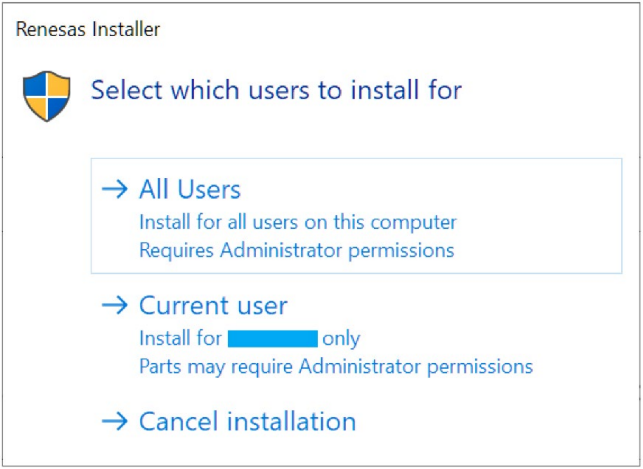This screenshot has height=469, width=643.
Task: Click the "Select which users to install for" heading
Action: click(x=276, y=90)
